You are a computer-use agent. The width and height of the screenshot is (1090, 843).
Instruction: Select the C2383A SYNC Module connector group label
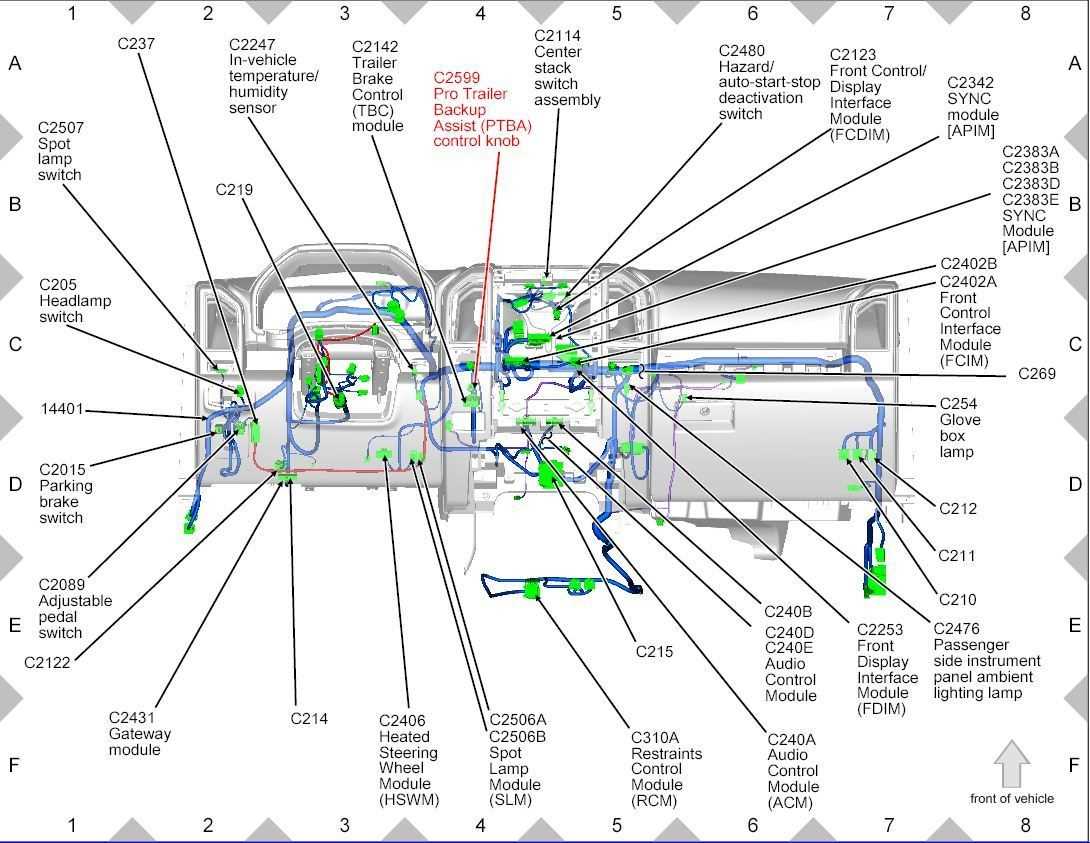(1031, 199)
